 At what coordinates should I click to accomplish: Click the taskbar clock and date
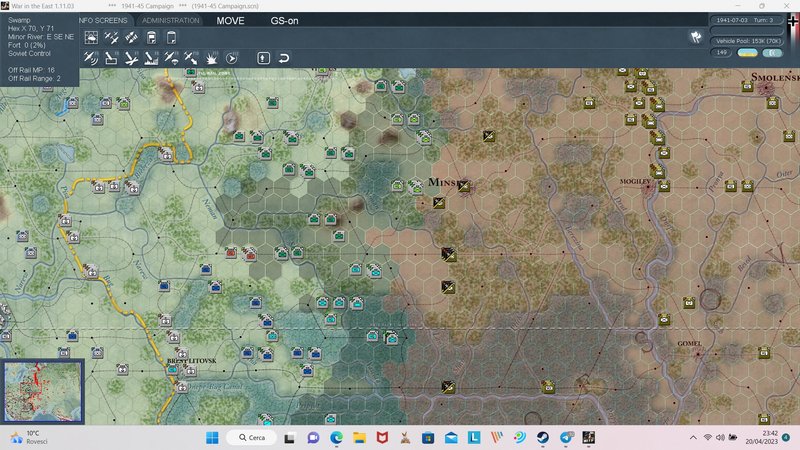[762, 437]
